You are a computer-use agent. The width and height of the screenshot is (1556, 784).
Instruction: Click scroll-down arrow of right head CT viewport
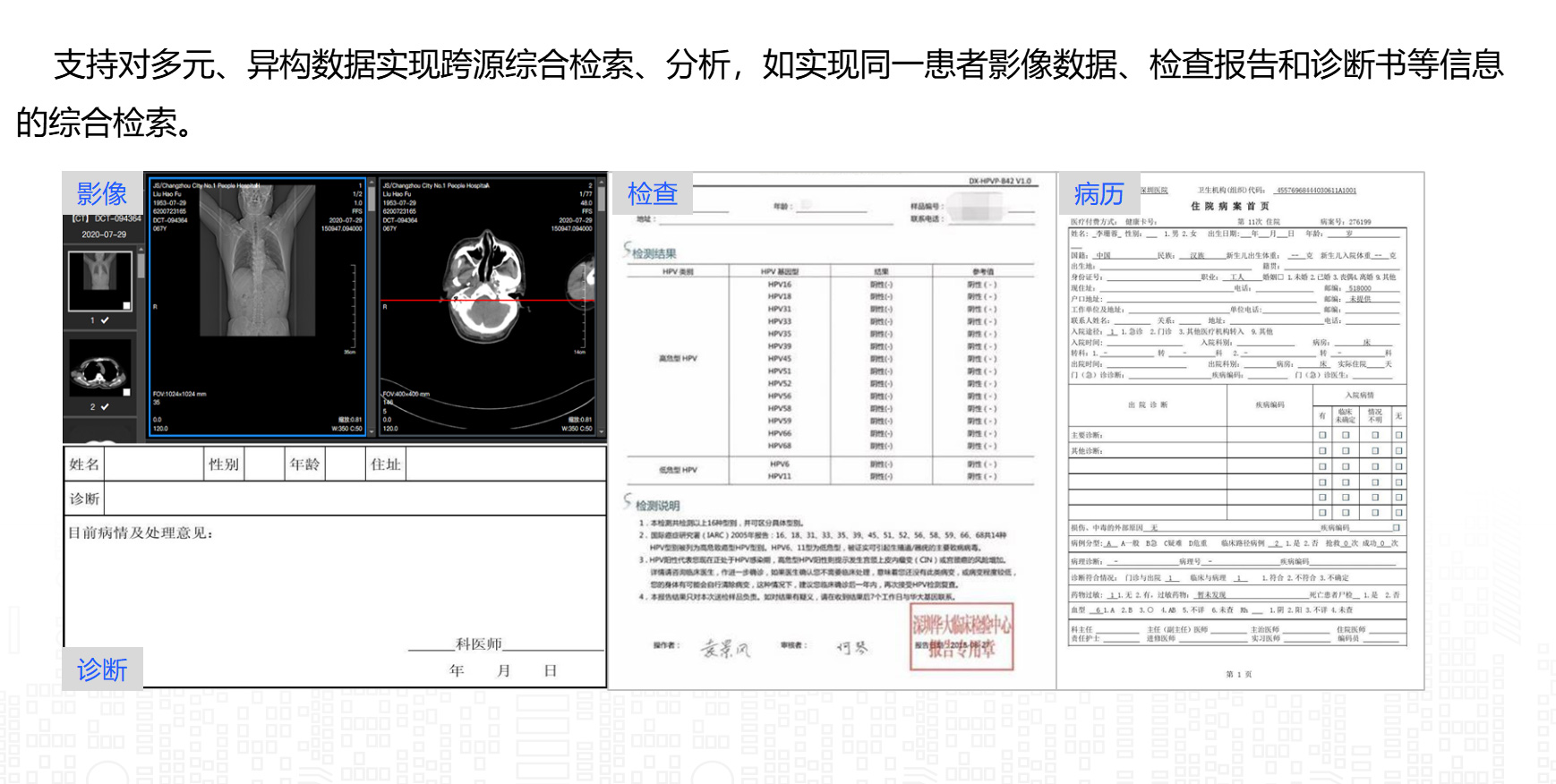click(602, 433)
